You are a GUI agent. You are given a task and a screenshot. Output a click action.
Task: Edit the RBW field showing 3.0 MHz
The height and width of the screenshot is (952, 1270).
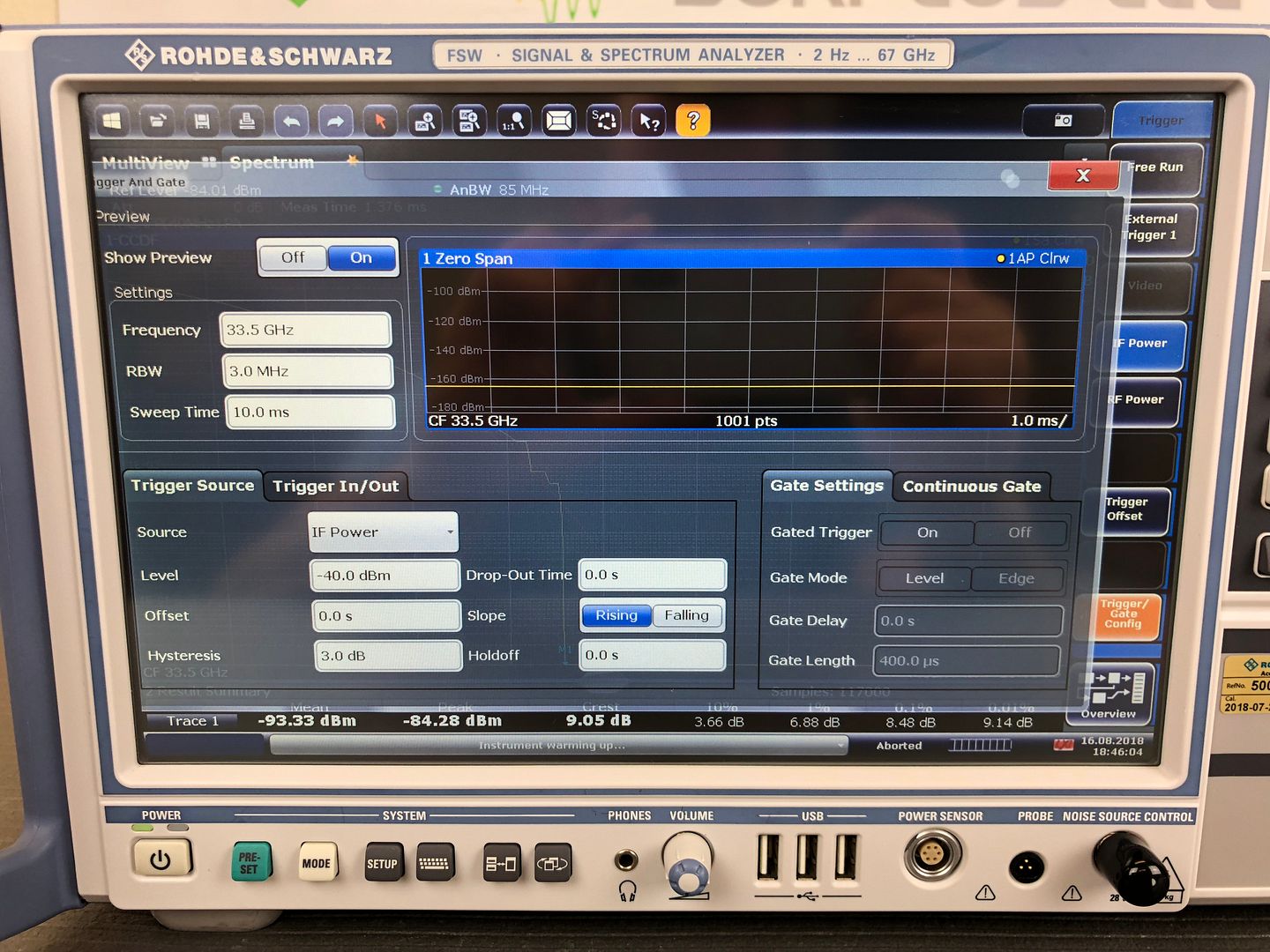(x=307, y=371)
